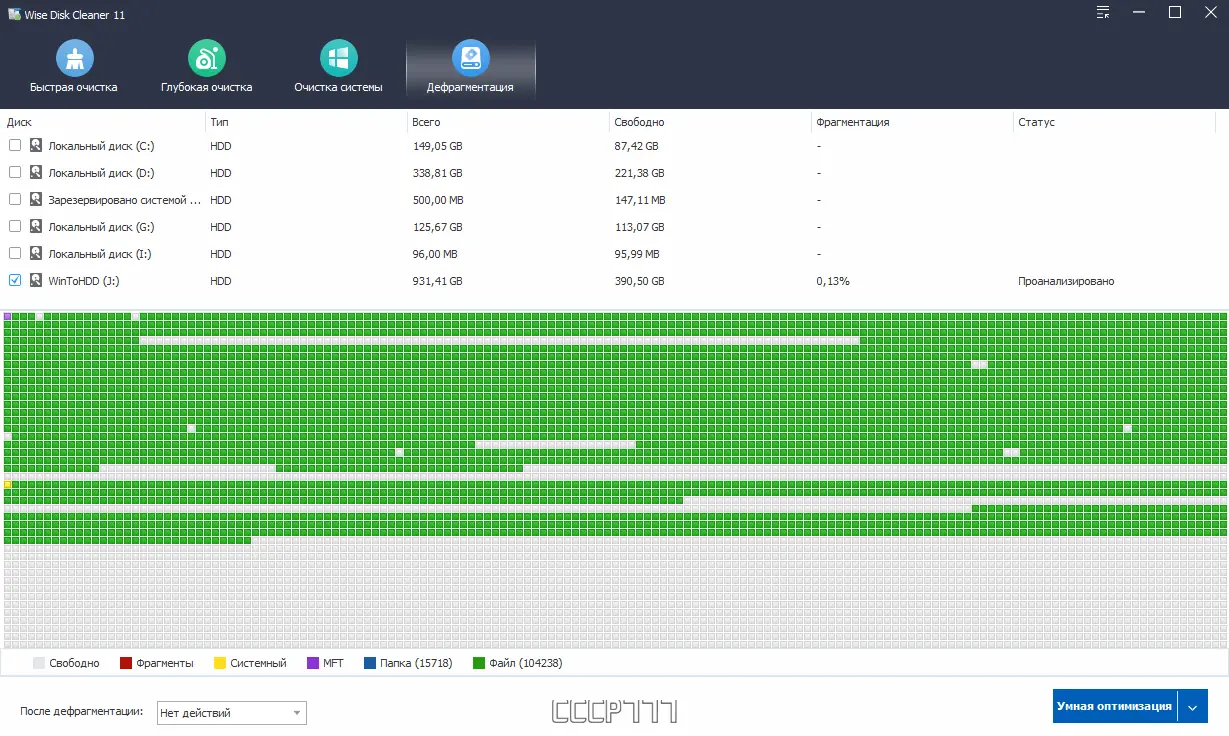
Task: Click the yellow system block in cluster map
Action: pos(8,484)
